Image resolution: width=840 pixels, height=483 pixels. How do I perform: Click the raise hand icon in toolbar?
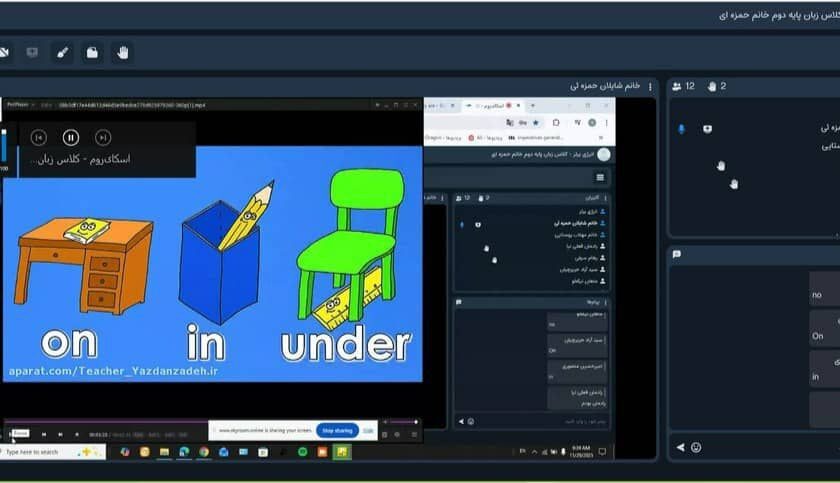pos(122,52)
